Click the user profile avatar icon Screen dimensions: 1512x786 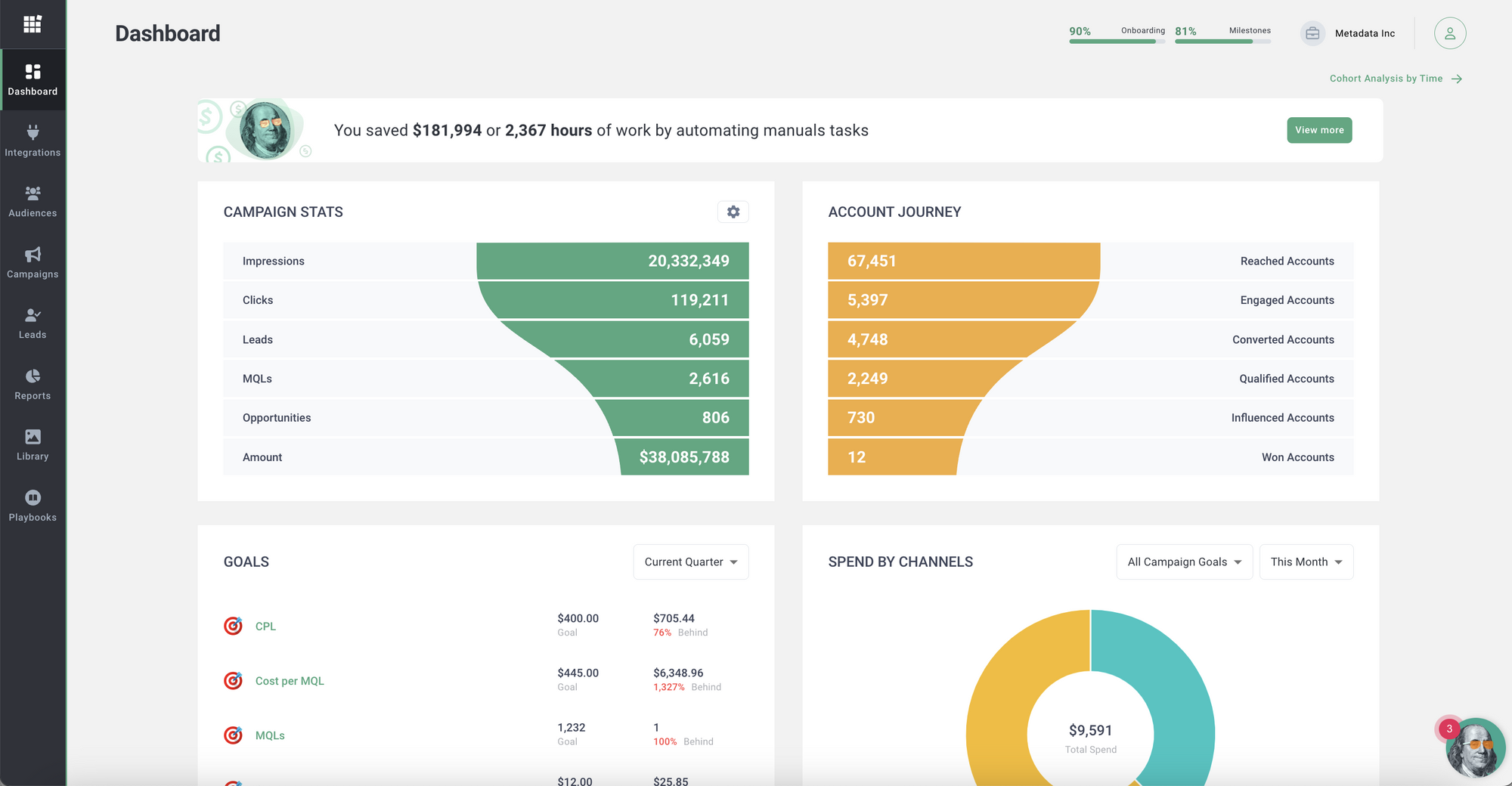click(1450, 33)
